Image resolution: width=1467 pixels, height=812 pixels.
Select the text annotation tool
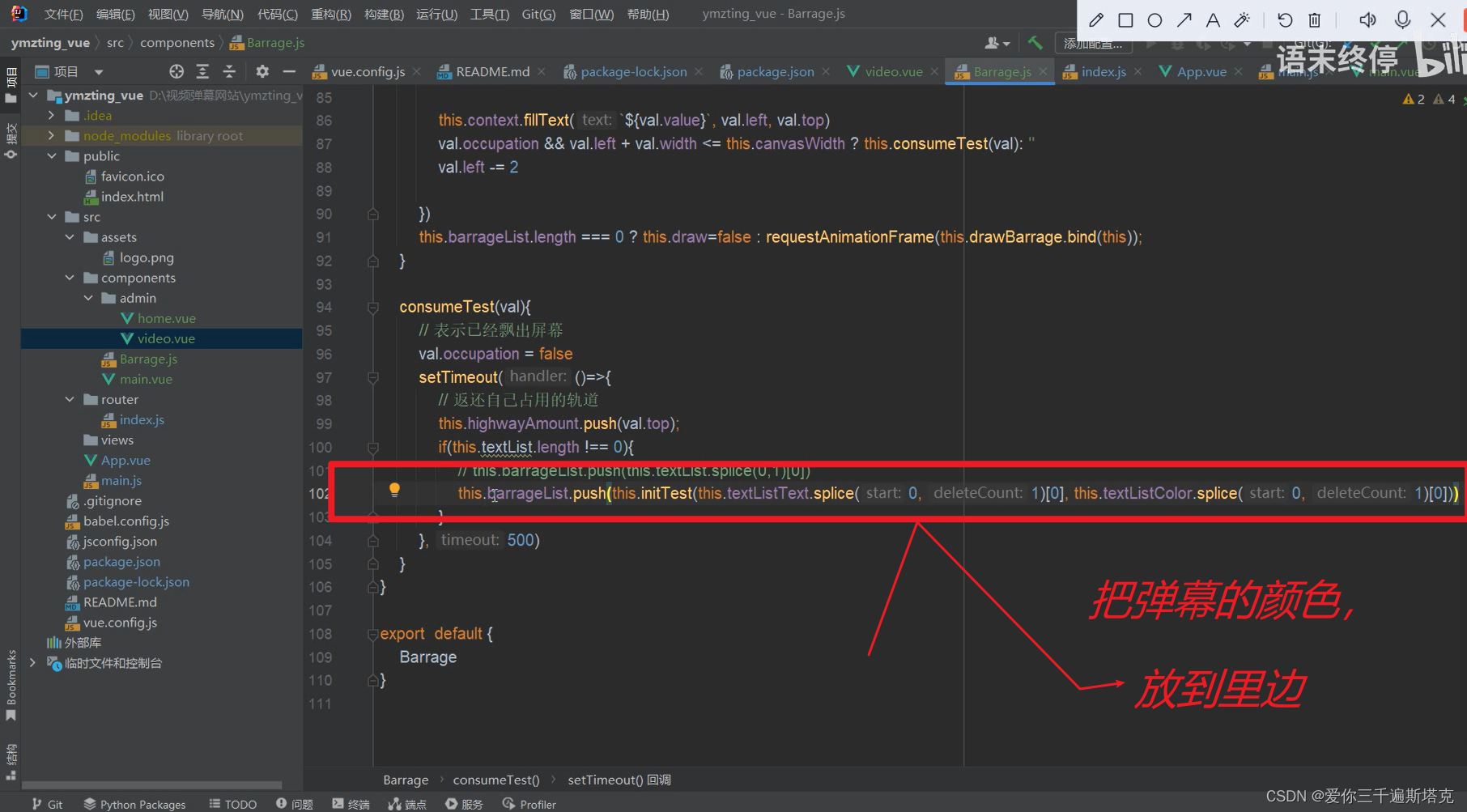click(1213, 20)
